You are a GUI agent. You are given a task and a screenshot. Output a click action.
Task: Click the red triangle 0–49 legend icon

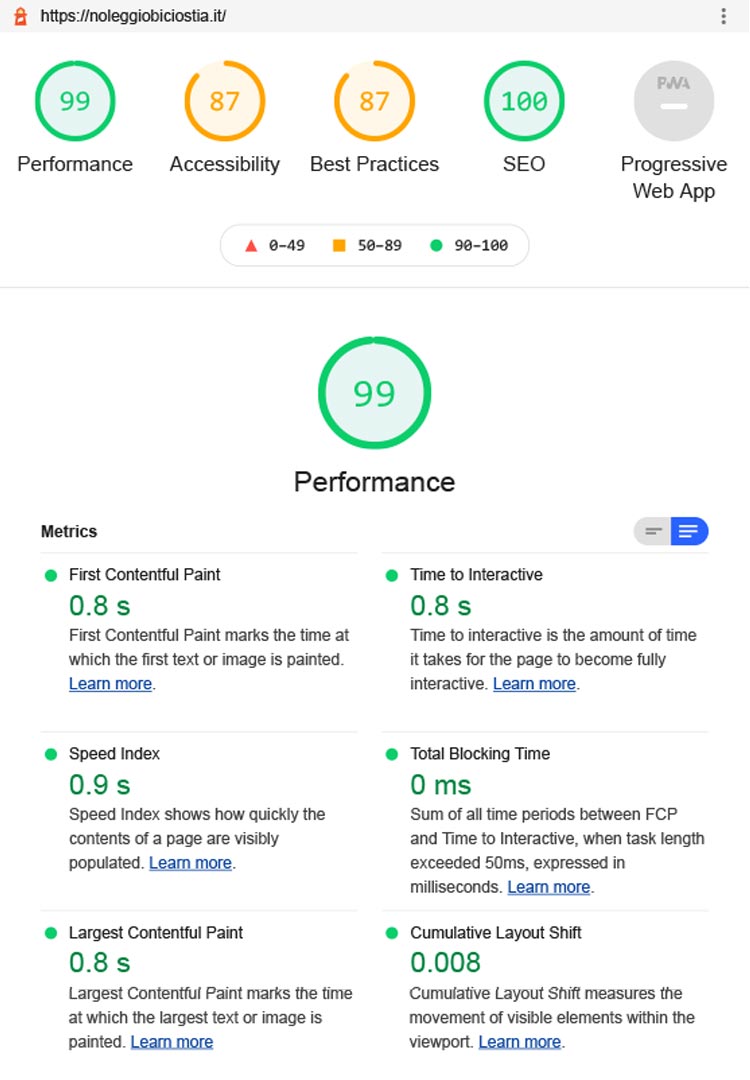tap(251, 245)
